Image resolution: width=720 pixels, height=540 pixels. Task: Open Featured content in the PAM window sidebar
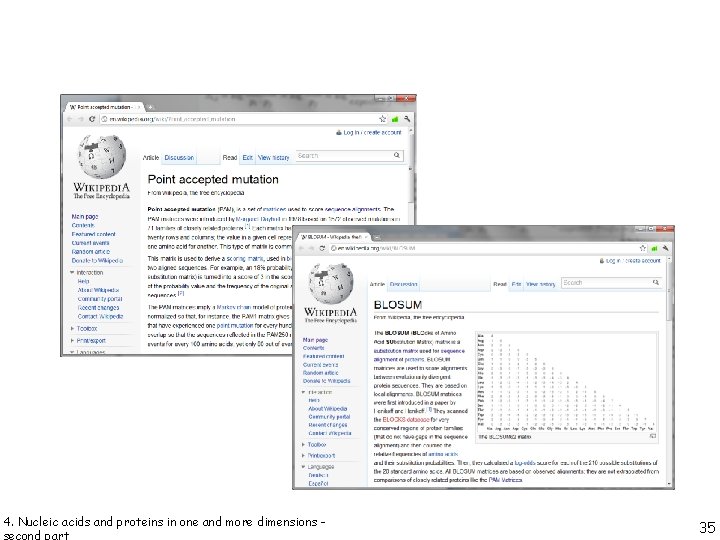point(94,234)
